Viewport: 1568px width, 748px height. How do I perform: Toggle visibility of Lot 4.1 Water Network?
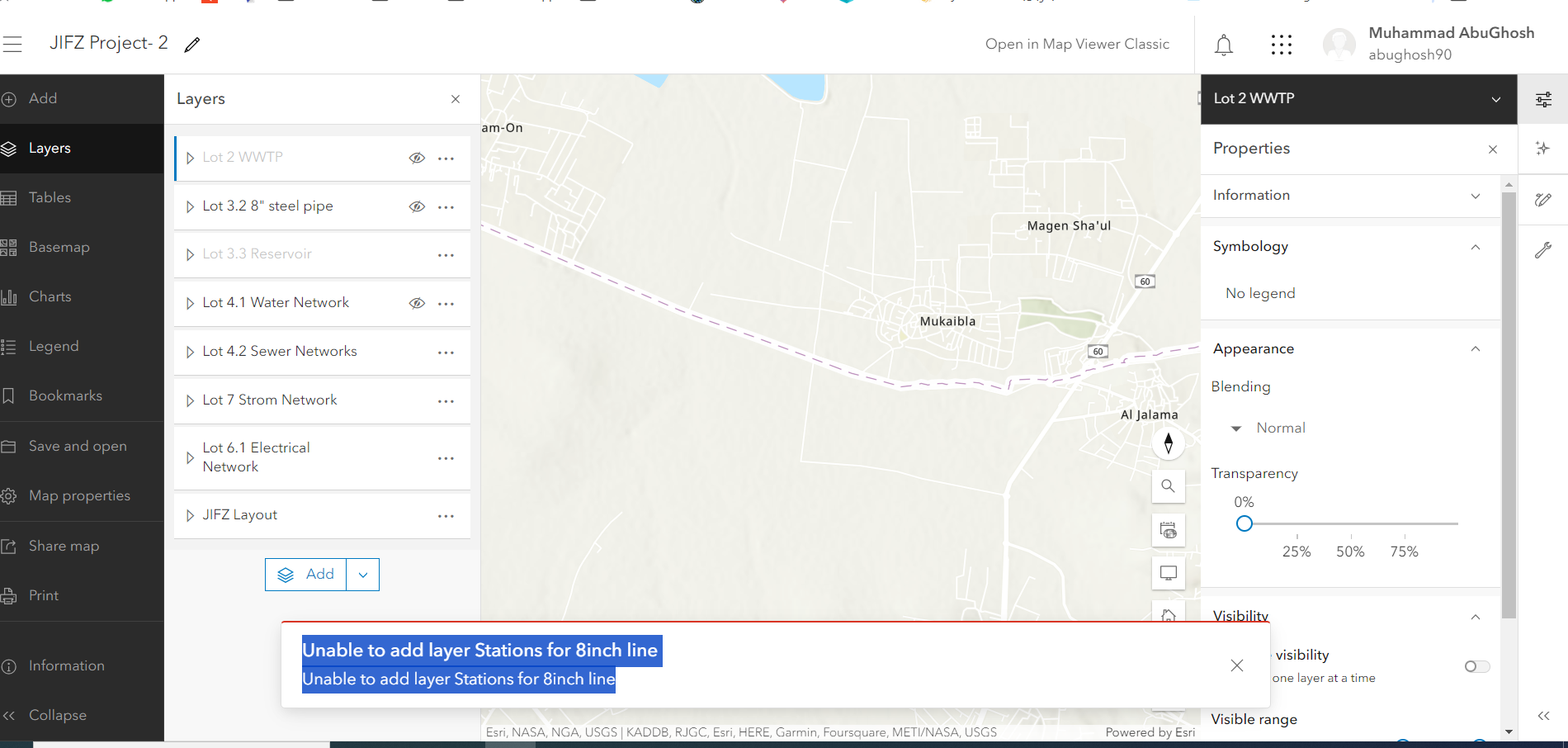(417, 303)
